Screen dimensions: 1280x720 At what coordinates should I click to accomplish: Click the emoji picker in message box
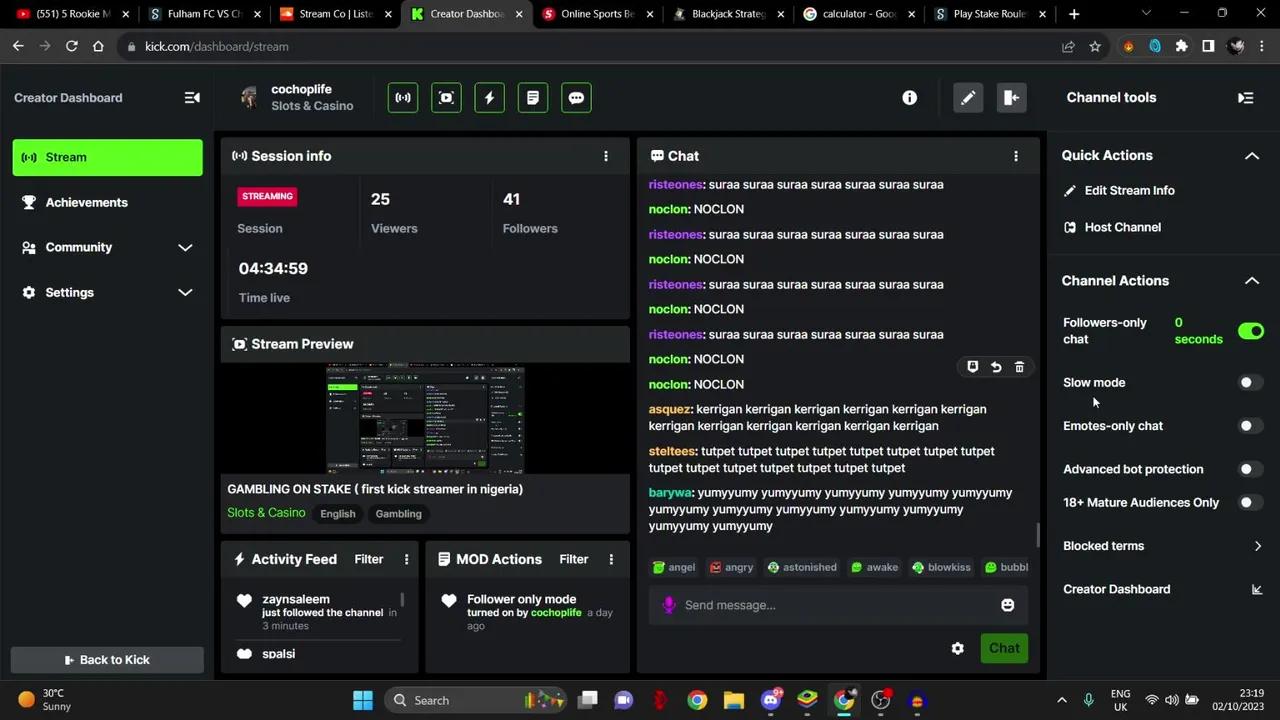[x=1007, y=605]
